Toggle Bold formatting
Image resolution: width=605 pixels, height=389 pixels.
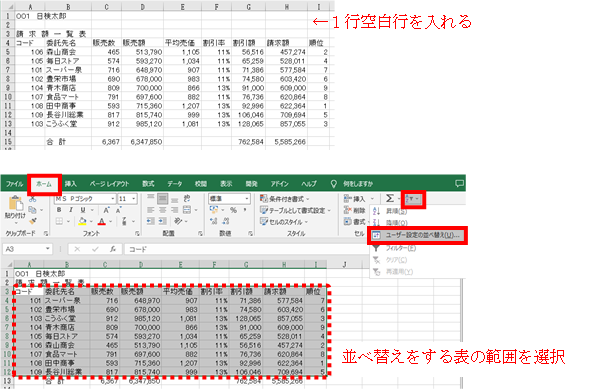[59, 210]
